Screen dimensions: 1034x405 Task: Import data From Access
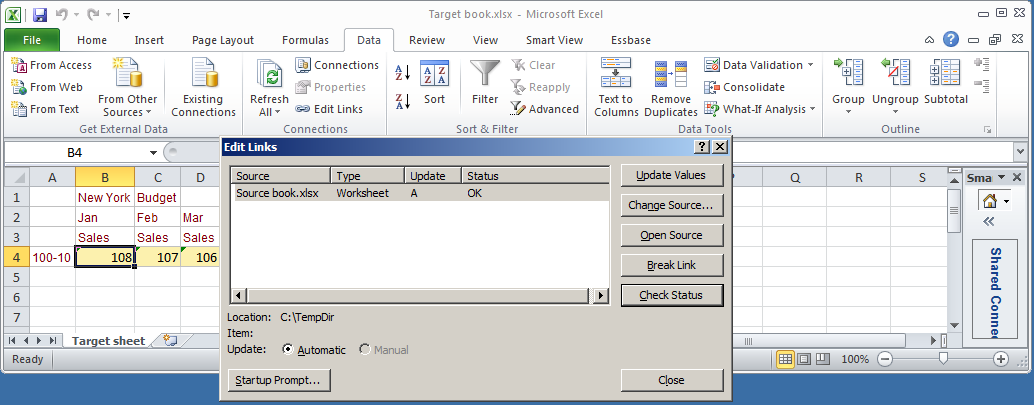51,65
